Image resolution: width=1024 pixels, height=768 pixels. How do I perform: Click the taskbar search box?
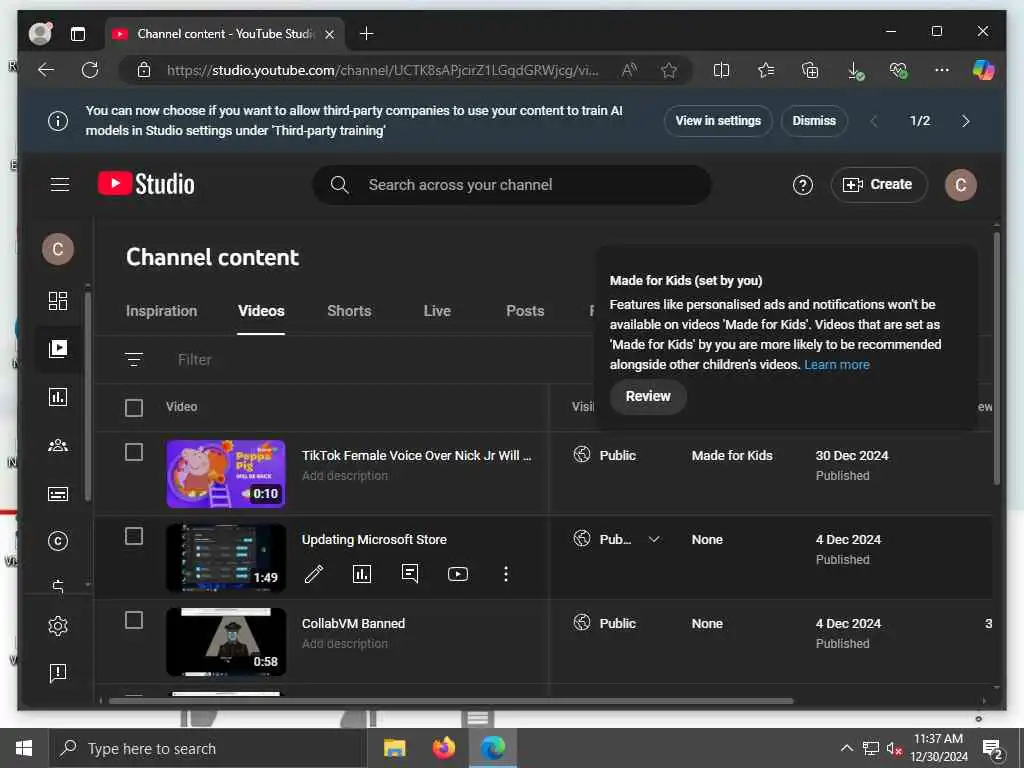(208, 748)
